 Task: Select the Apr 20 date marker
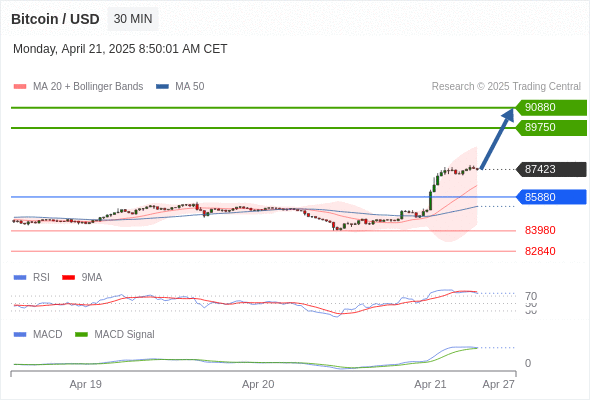[x=258, y=384]
